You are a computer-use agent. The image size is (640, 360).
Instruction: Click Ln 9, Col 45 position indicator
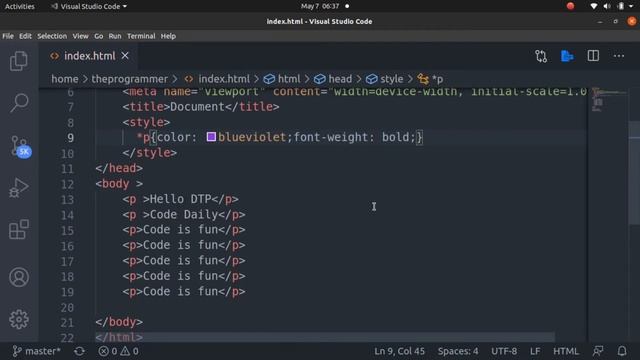(x=399, y=351)
